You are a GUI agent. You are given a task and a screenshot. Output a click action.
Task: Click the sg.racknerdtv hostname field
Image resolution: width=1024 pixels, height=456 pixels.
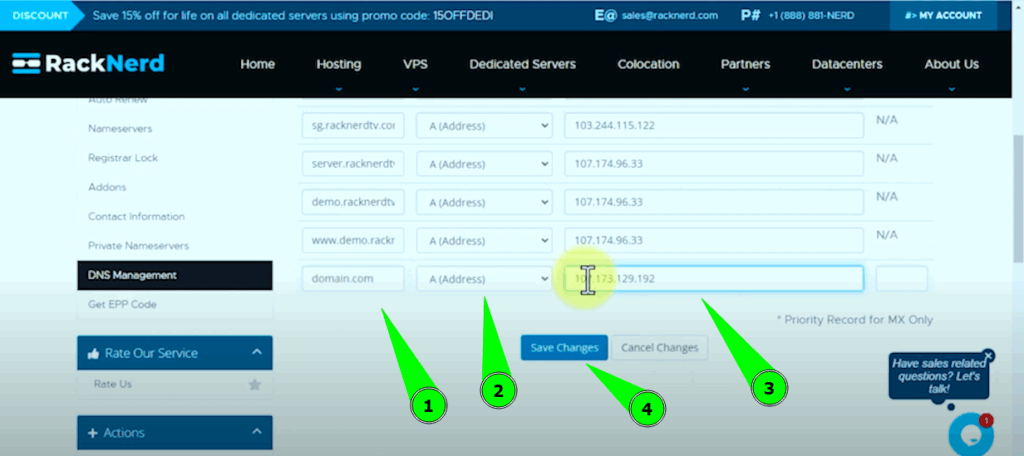353,125
